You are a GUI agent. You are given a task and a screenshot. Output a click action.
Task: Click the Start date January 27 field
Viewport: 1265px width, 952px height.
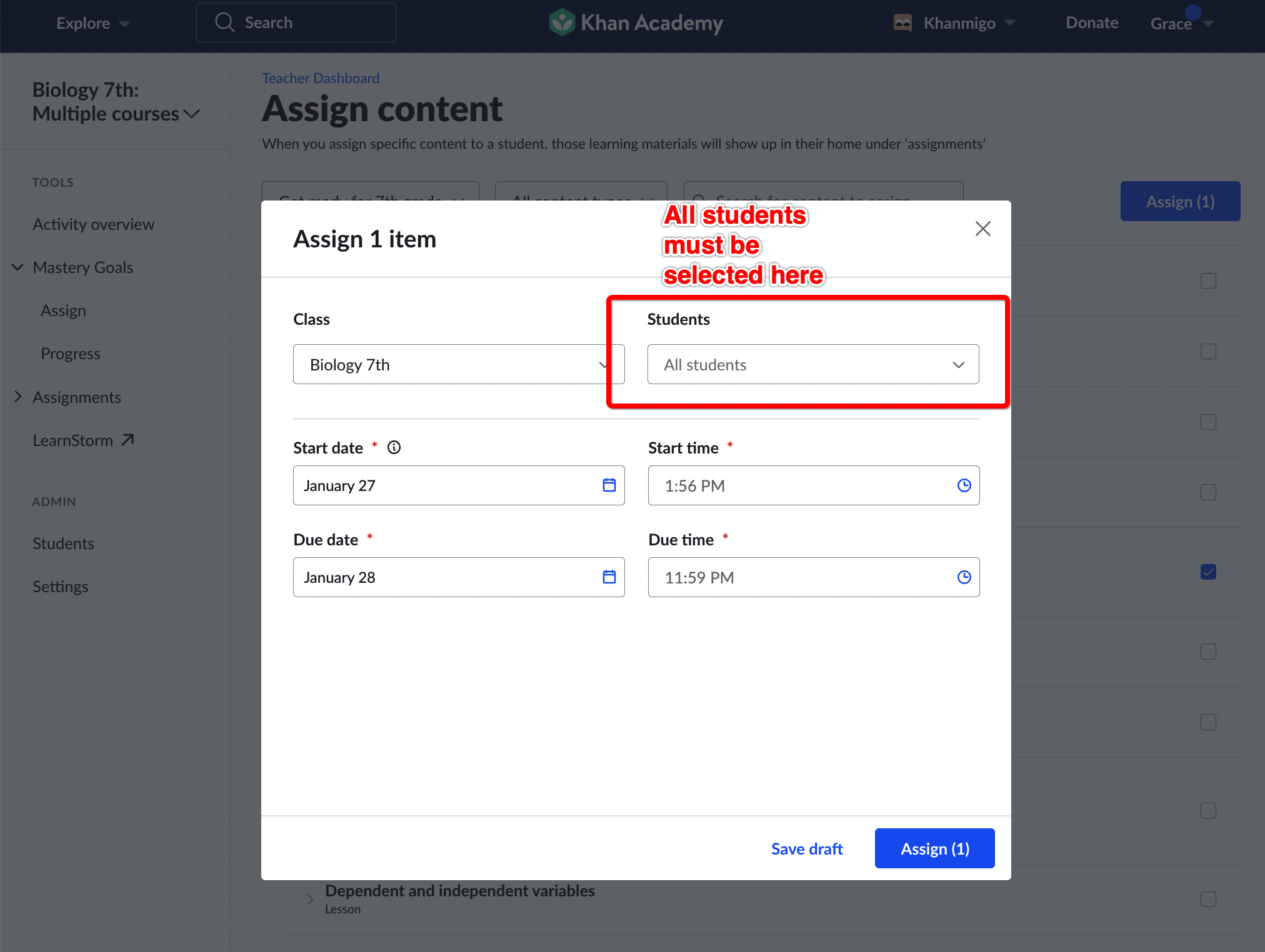pyautogui.click(x=459, y=485)
